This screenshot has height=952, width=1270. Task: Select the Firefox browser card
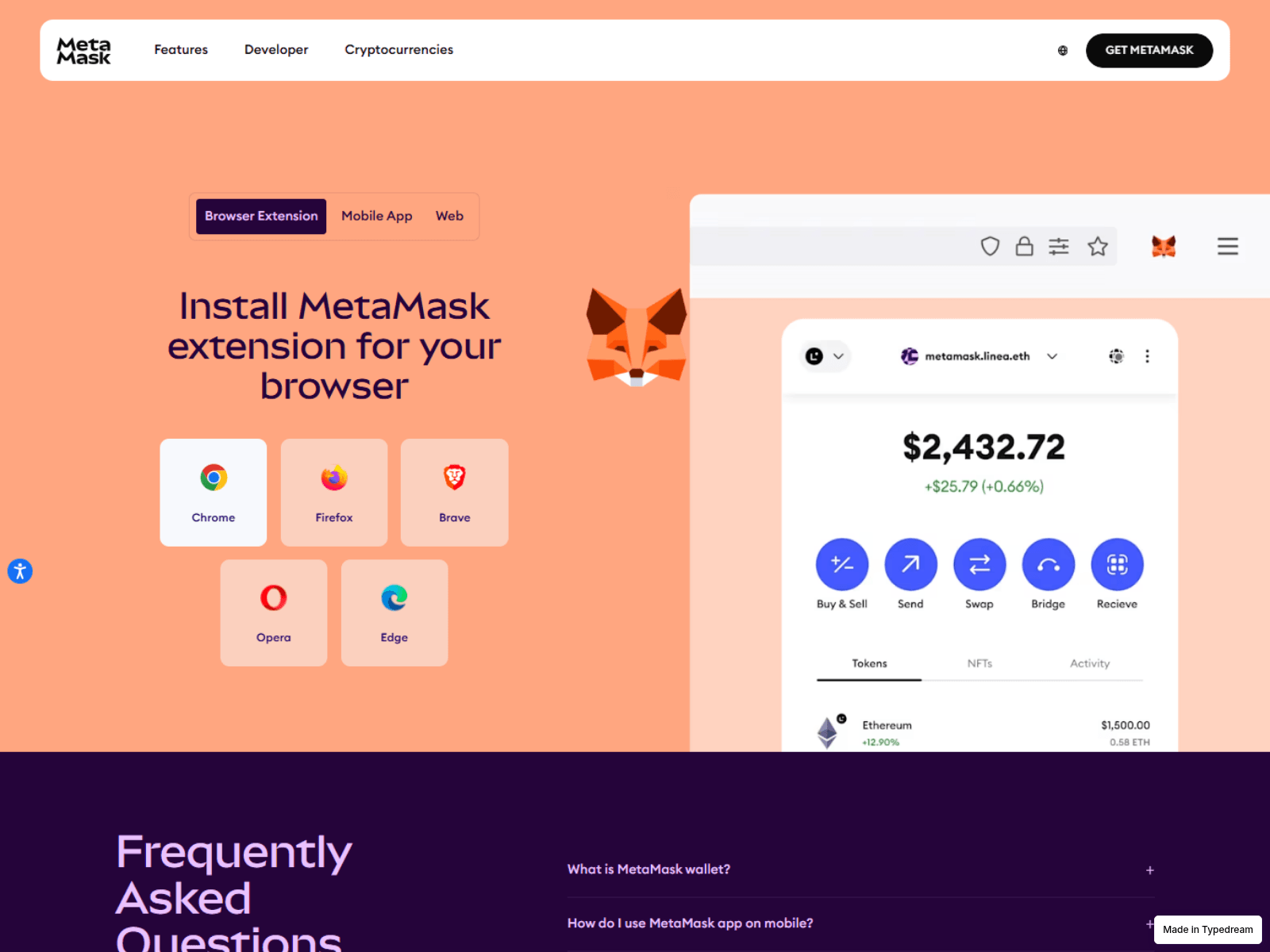click(x=334, y=493)
